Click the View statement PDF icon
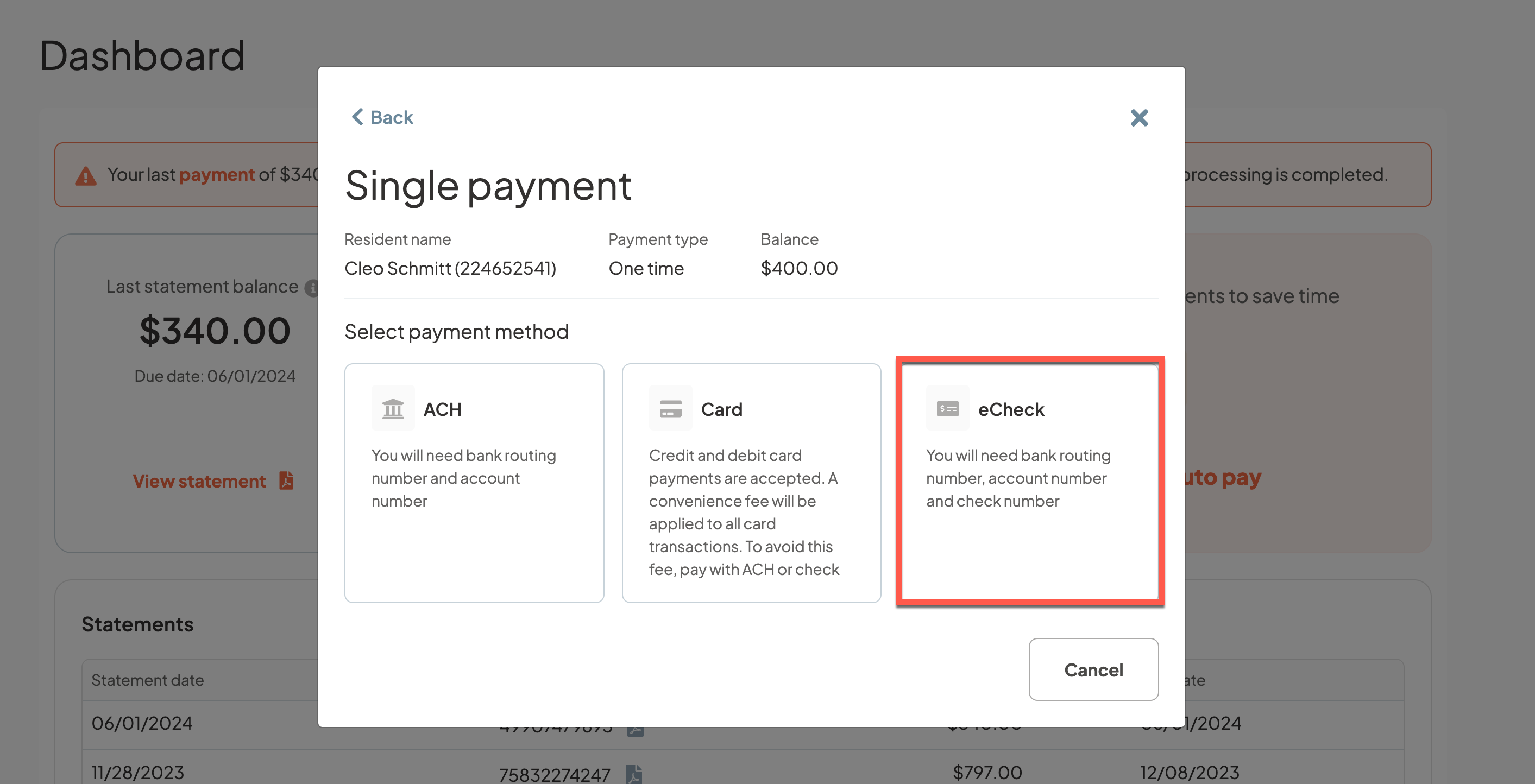1535x784 pixels. tap(287, 480)
